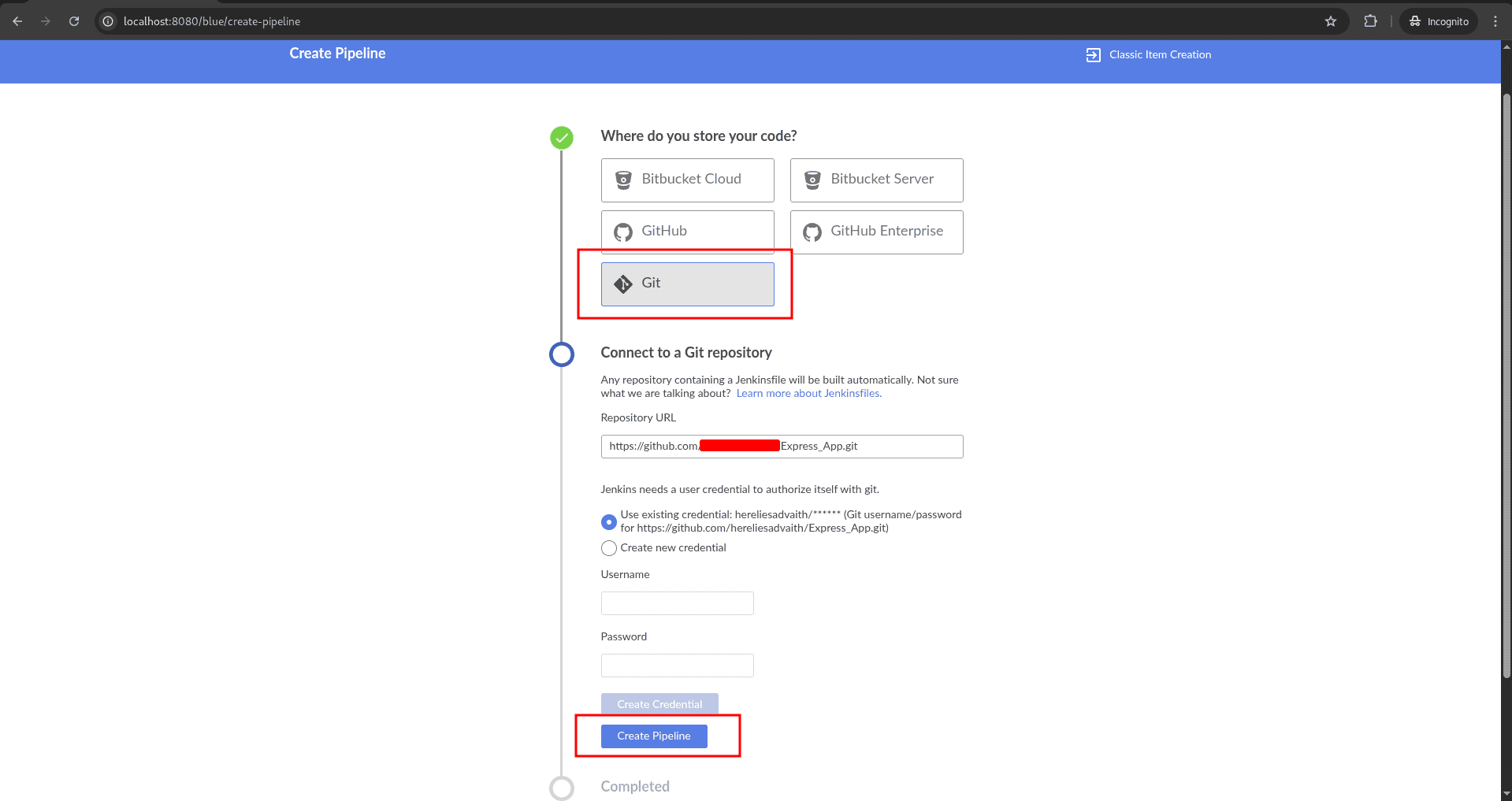Select the Git repository source icon
Screen dimensions: 1512x801
pyautogui.click(x=623, y=283)
